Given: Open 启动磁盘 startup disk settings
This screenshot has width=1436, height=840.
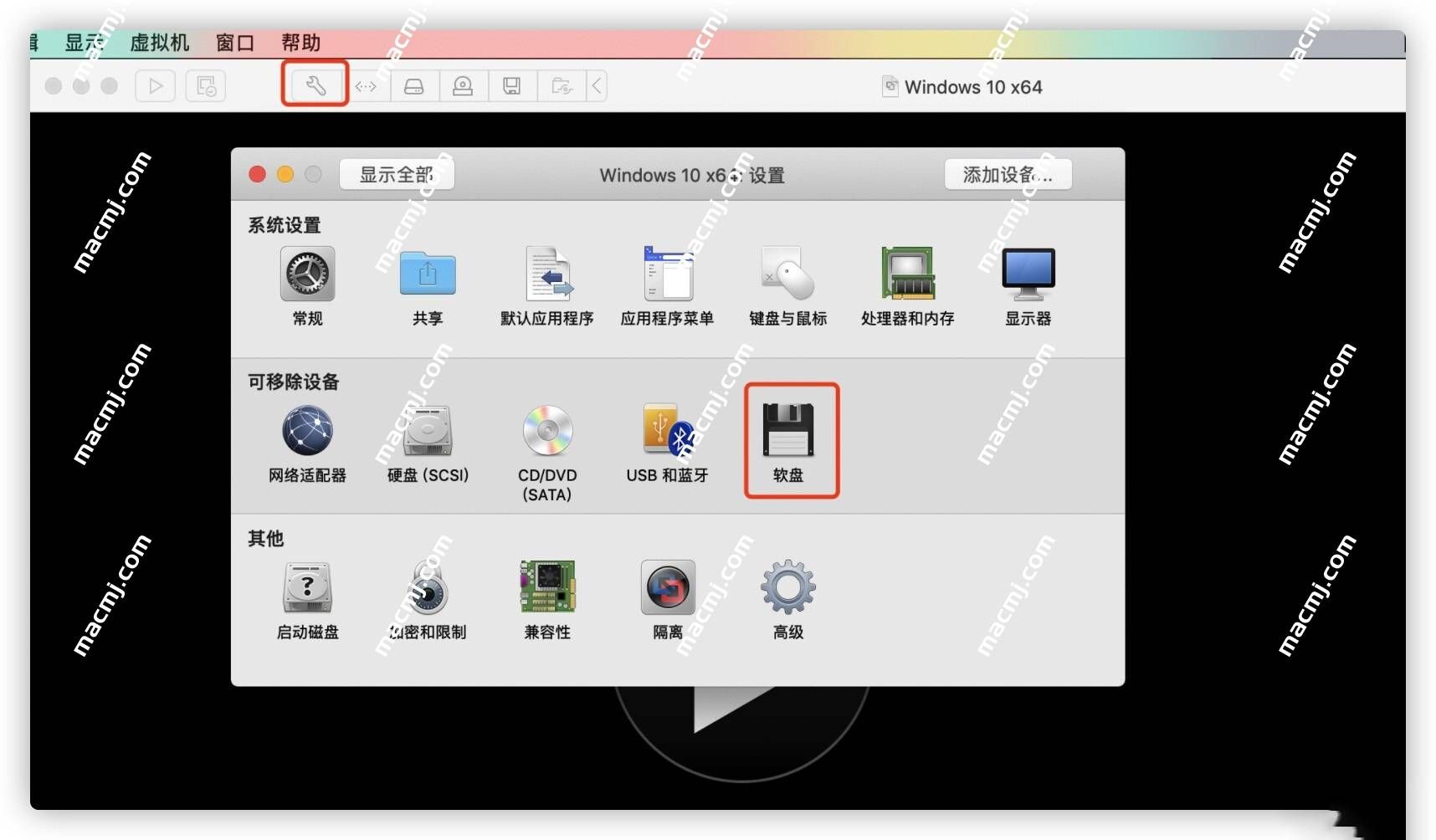Looking at the screenshot, I should (308, 600).
